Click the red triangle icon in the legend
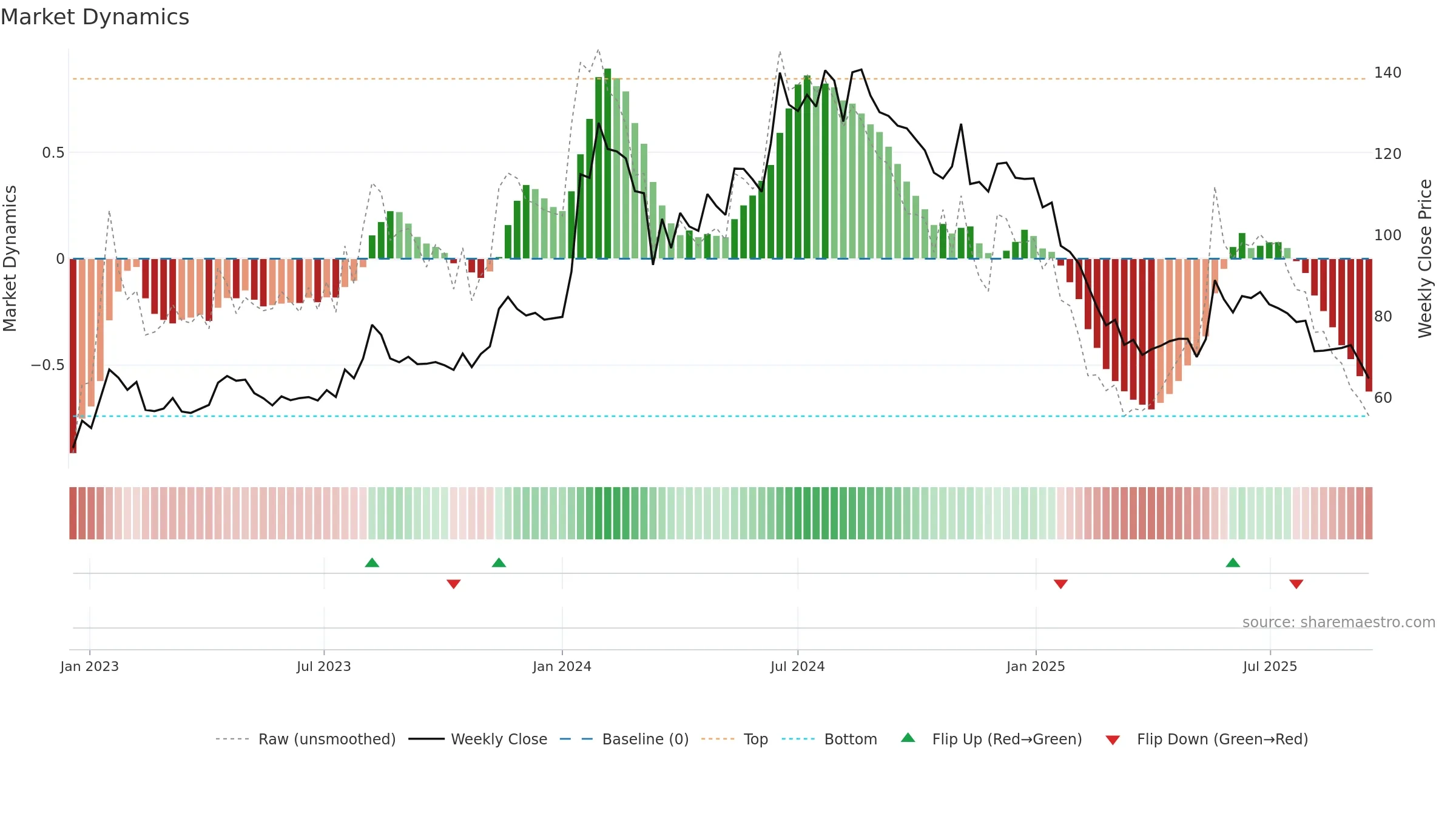Screen dimensions: 1456x819 pos(1113,740)
